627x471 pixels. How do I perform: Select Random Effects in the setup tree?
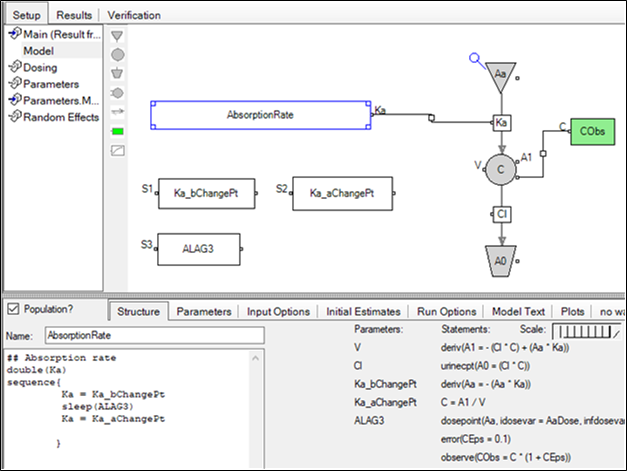point(60,117)
